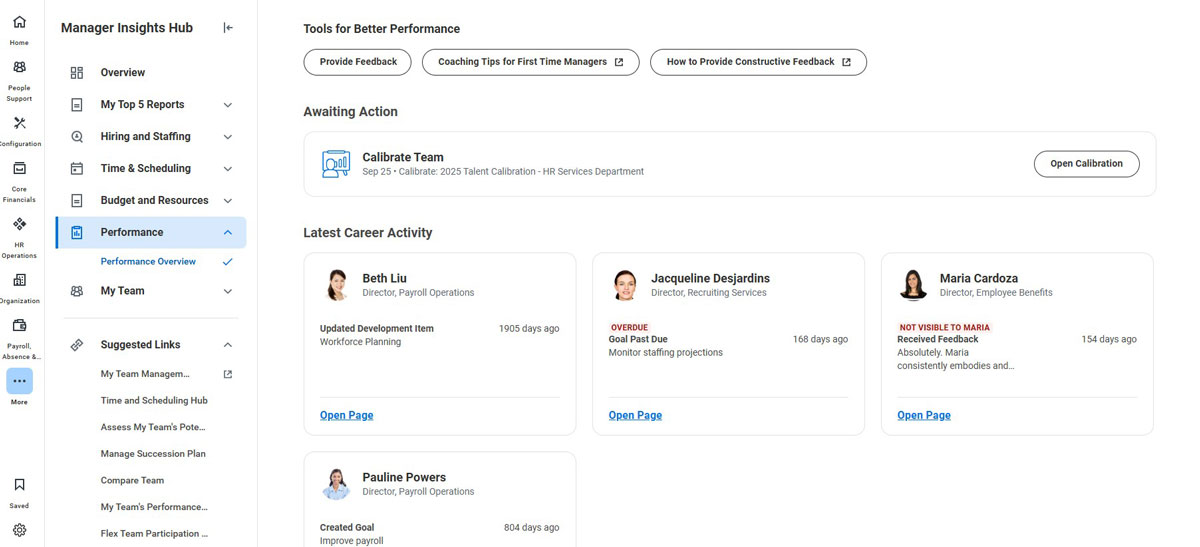The image size is (1200, 547).
Task: Go to Home in left rail
Action: pyautogui.click(x=19, y=23)
